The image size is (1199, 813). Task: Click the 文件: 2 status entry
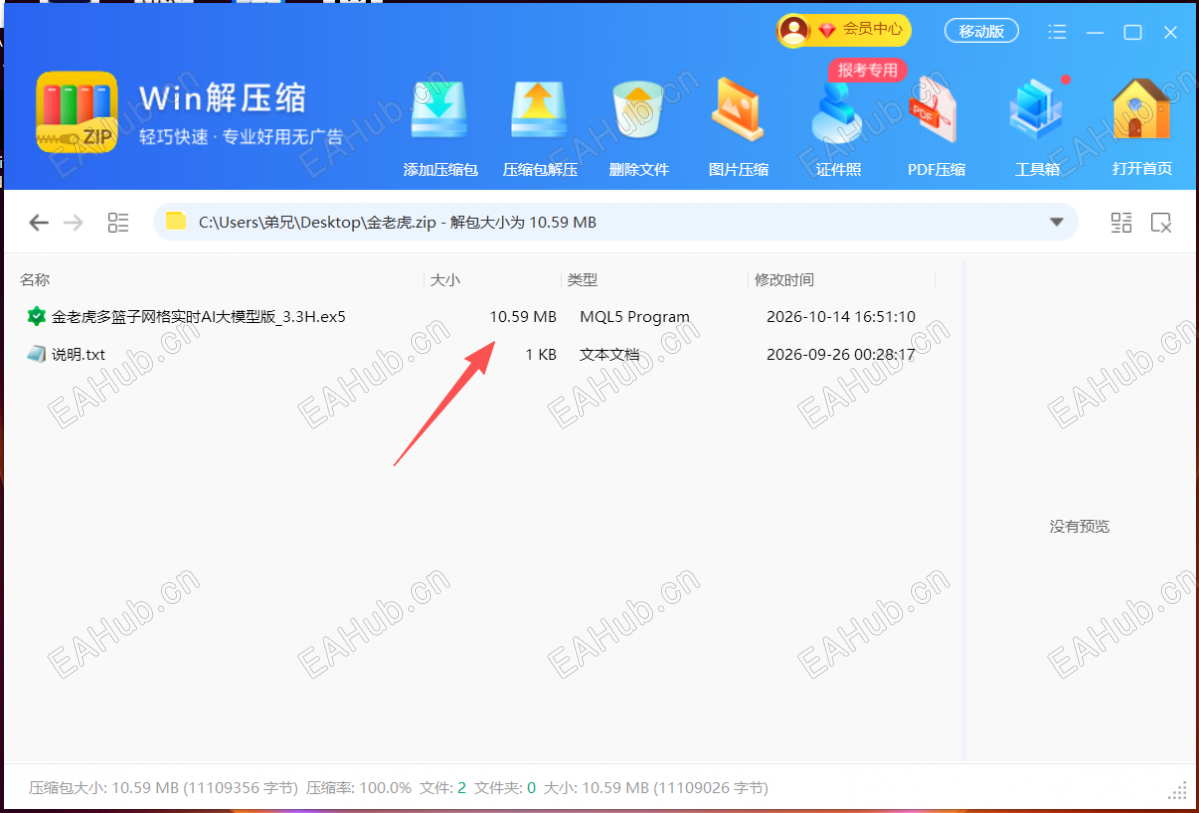coord(443,788)
